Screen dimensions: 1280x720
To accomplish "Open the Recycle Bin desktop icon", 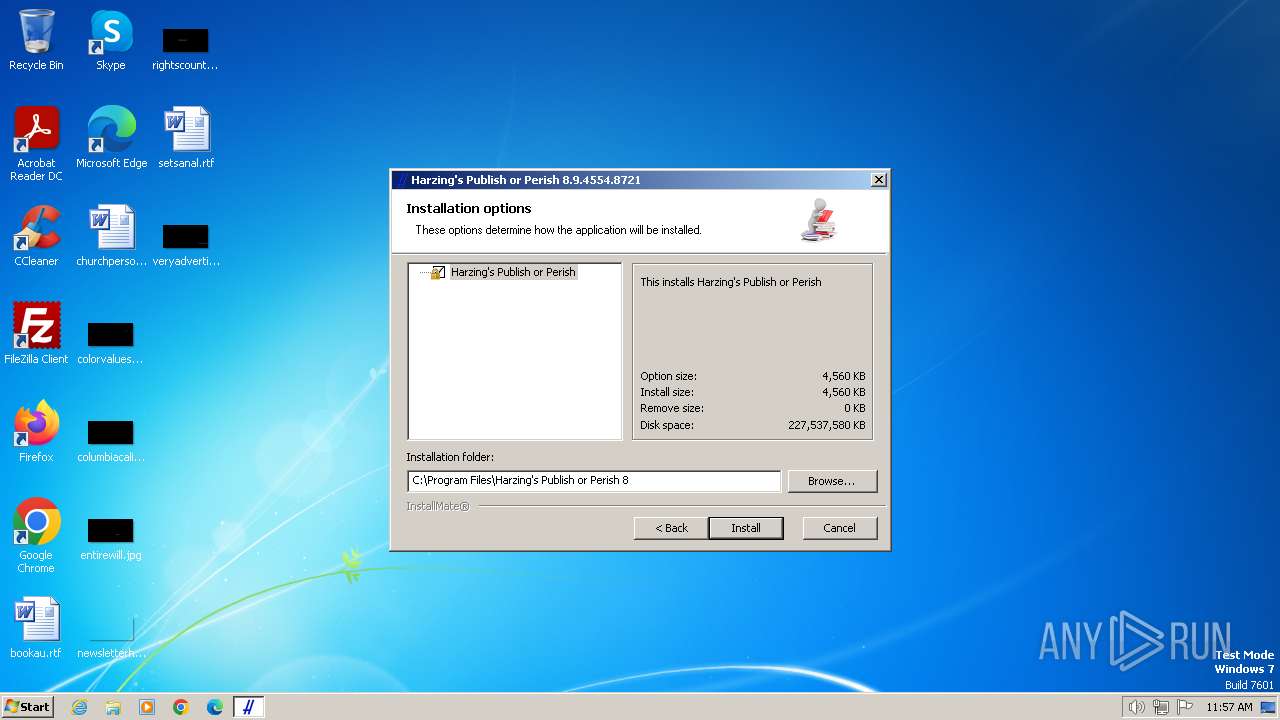I will pyautogui.click(x=36, y=40).
